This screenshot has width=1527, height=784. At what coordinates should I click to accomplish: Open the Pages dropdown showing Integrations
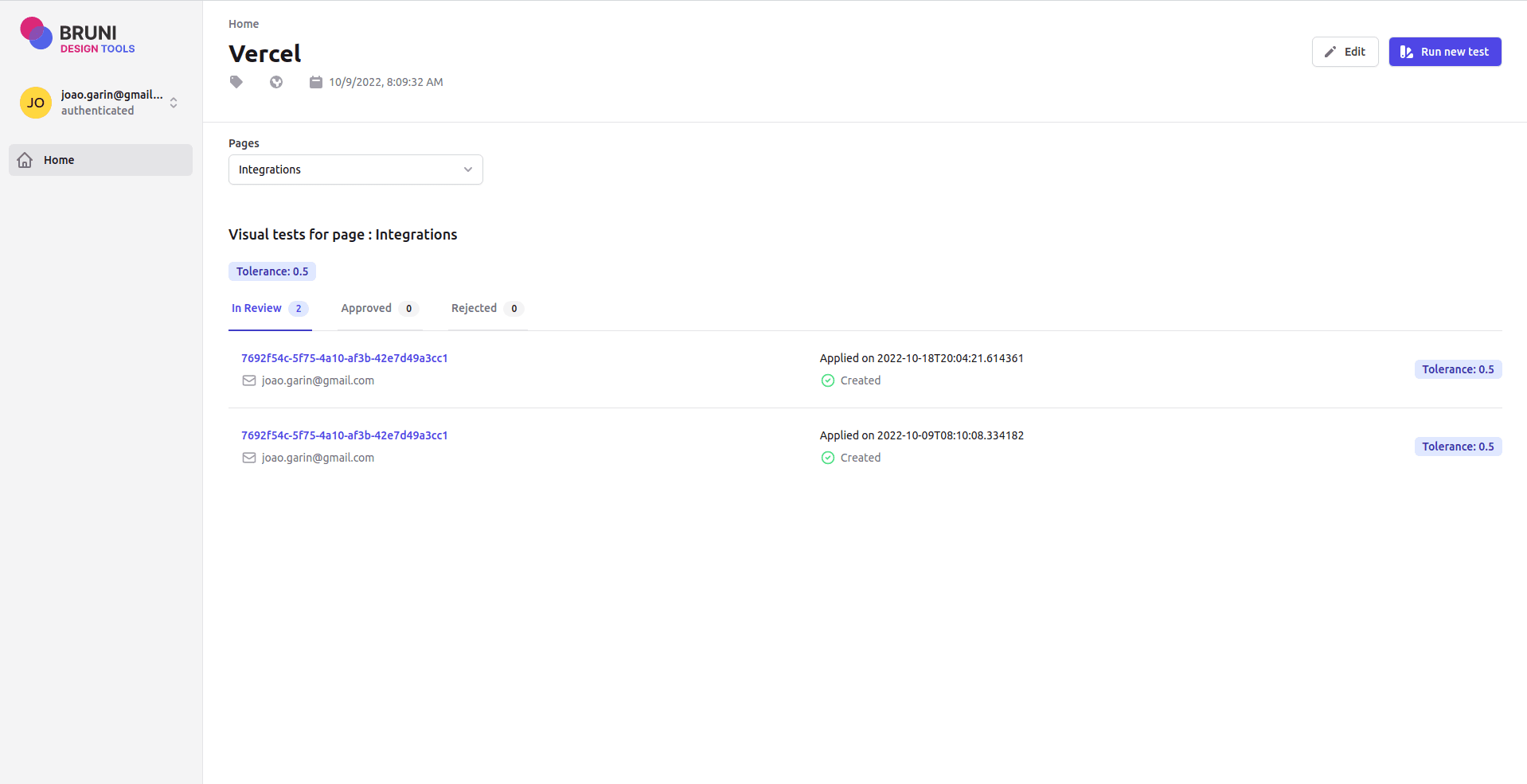pos(356,170)
